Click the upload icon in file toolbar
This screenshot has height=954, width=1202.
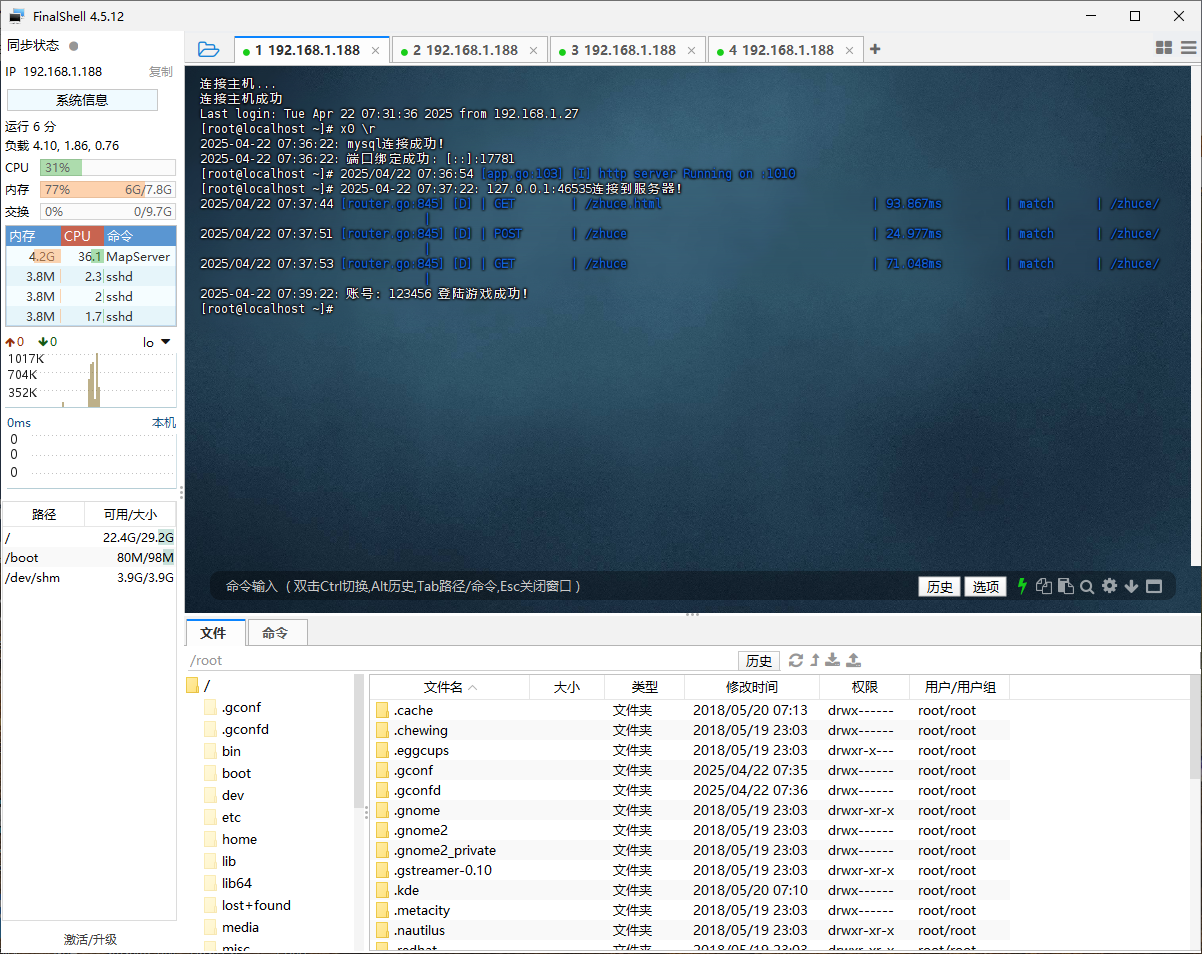click(x=853, y=660)
